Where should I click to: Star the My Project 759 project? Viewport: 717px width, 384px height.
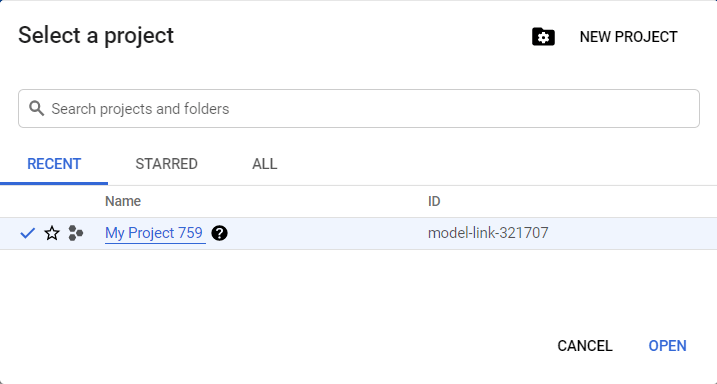coord(52,233)
